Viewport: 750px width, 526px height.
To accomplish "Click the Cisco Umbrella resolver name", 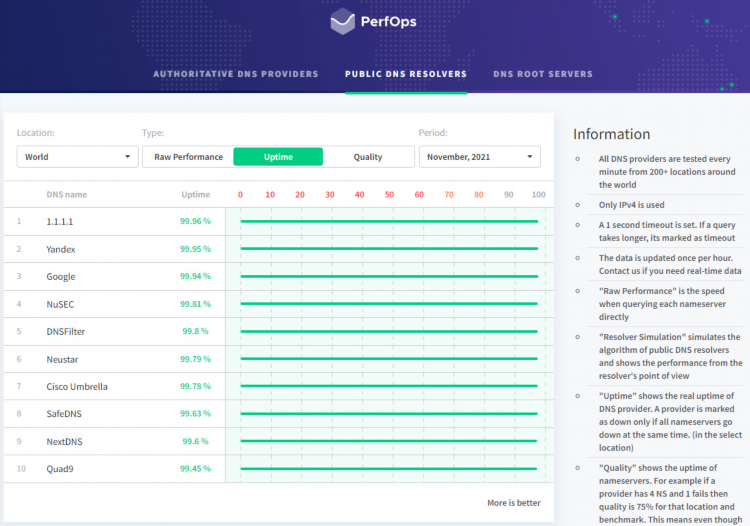I will [77, 386].
